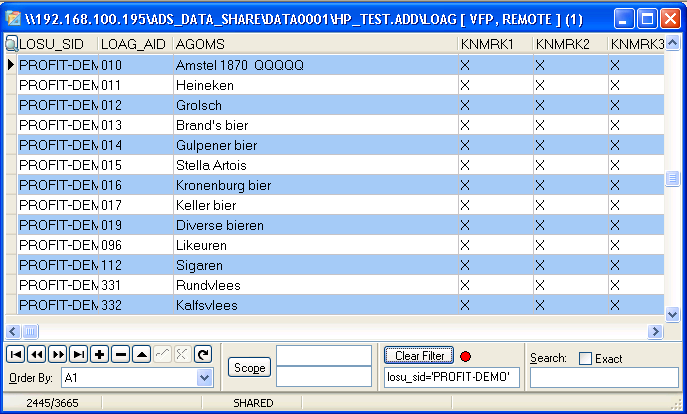Select the Stella Artois cell

[315, 165]
